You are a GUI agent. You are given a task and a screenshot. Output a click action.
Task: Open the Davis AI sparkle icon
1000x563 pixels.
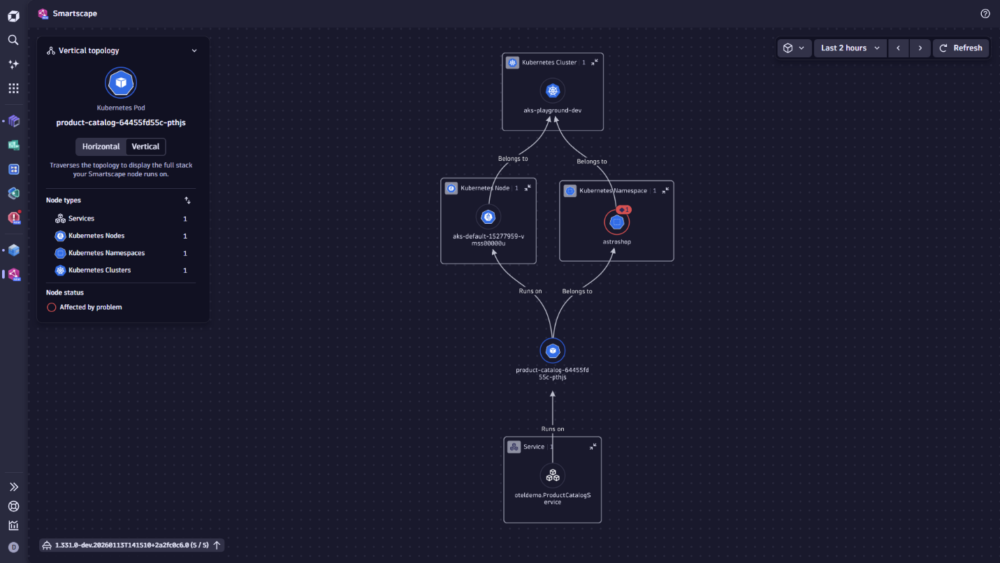pyautogui.click(x=13, y=64)
